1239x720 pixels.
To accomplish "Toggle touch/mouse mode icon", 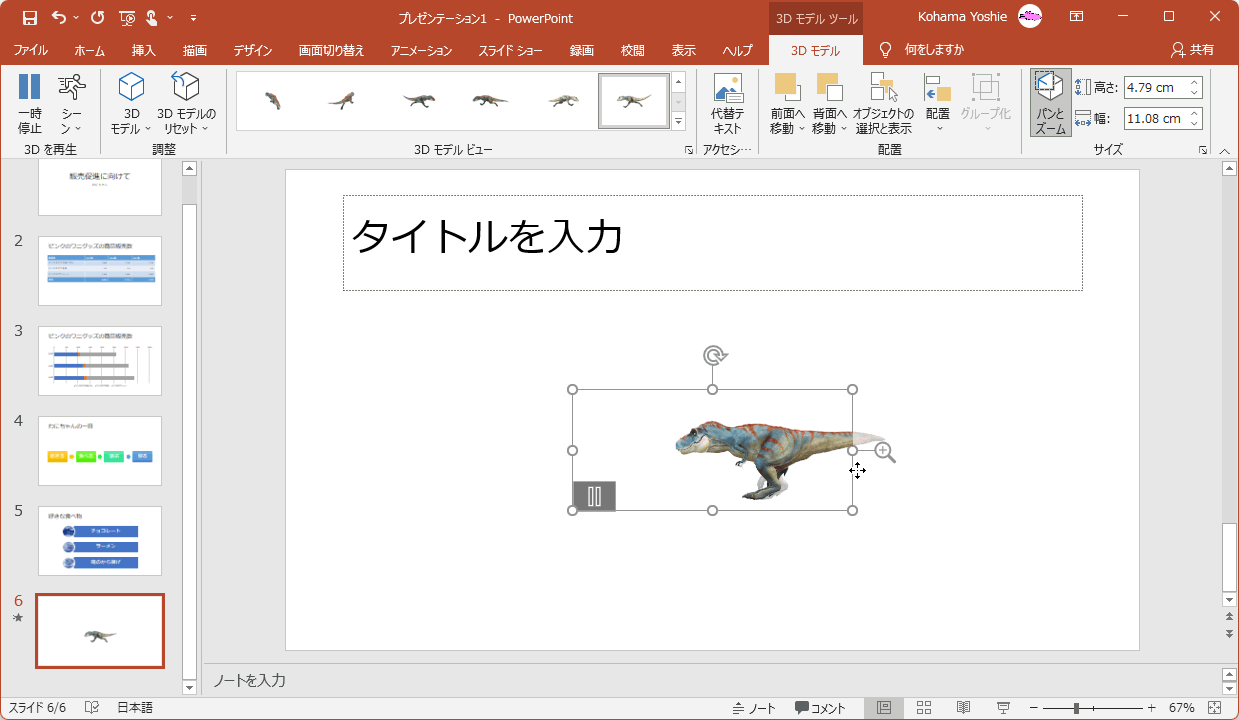I will click(x=153, y=17).
